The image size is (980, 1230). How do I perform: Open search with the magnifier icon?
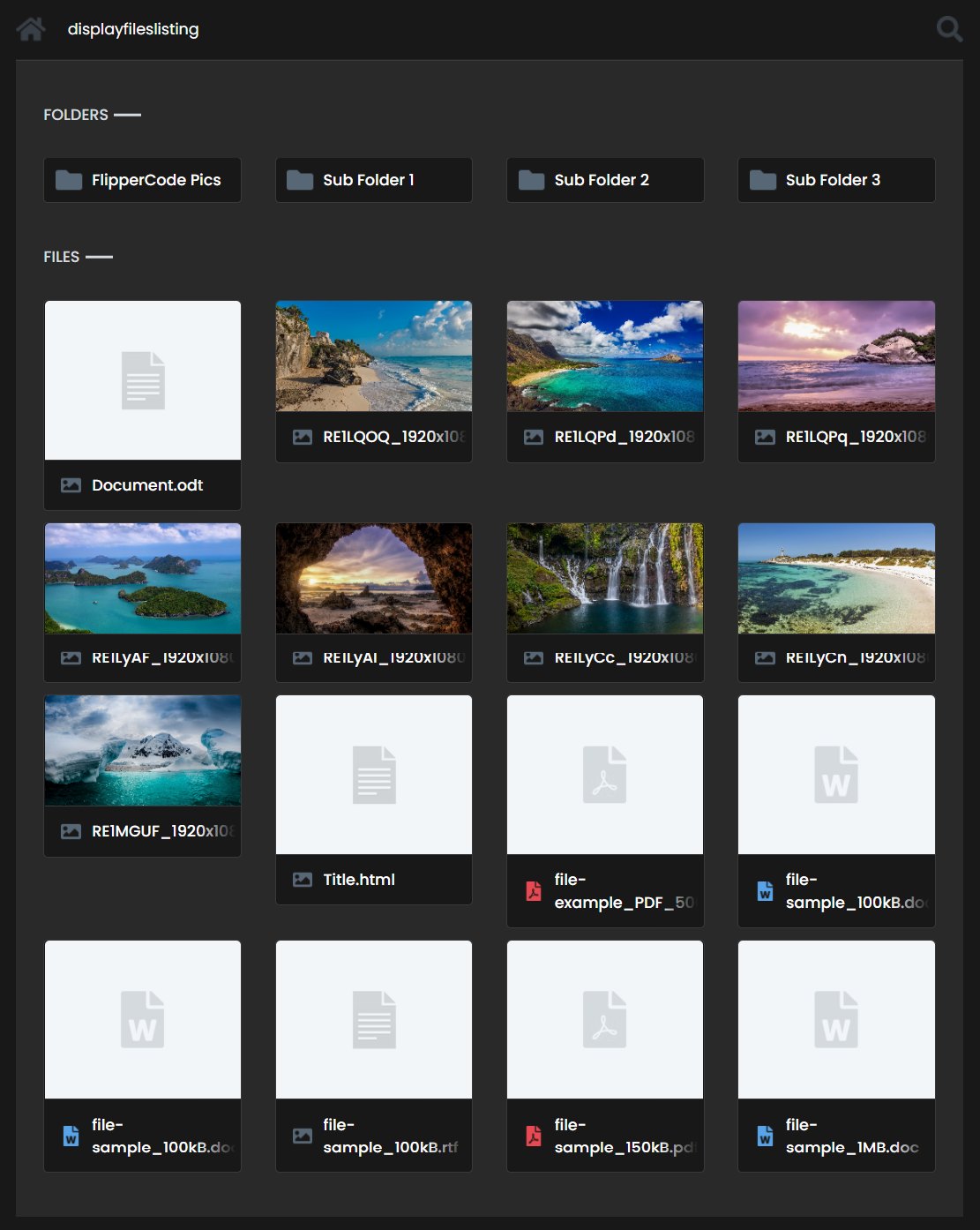coord(948,29)
